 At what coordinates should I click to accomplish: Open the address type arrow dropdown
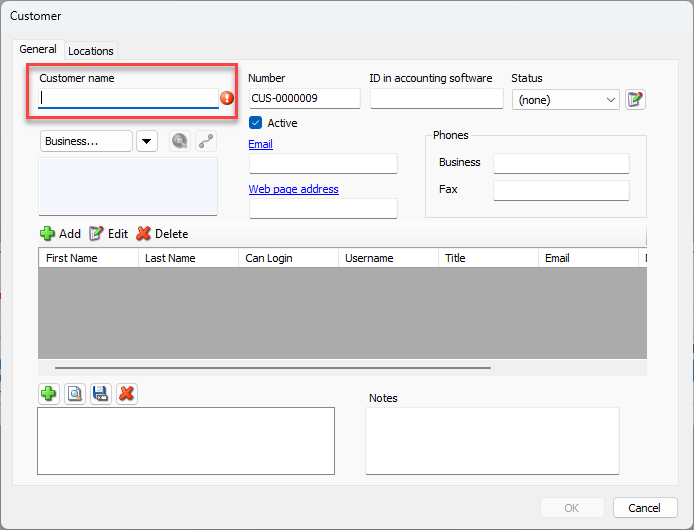147,141
